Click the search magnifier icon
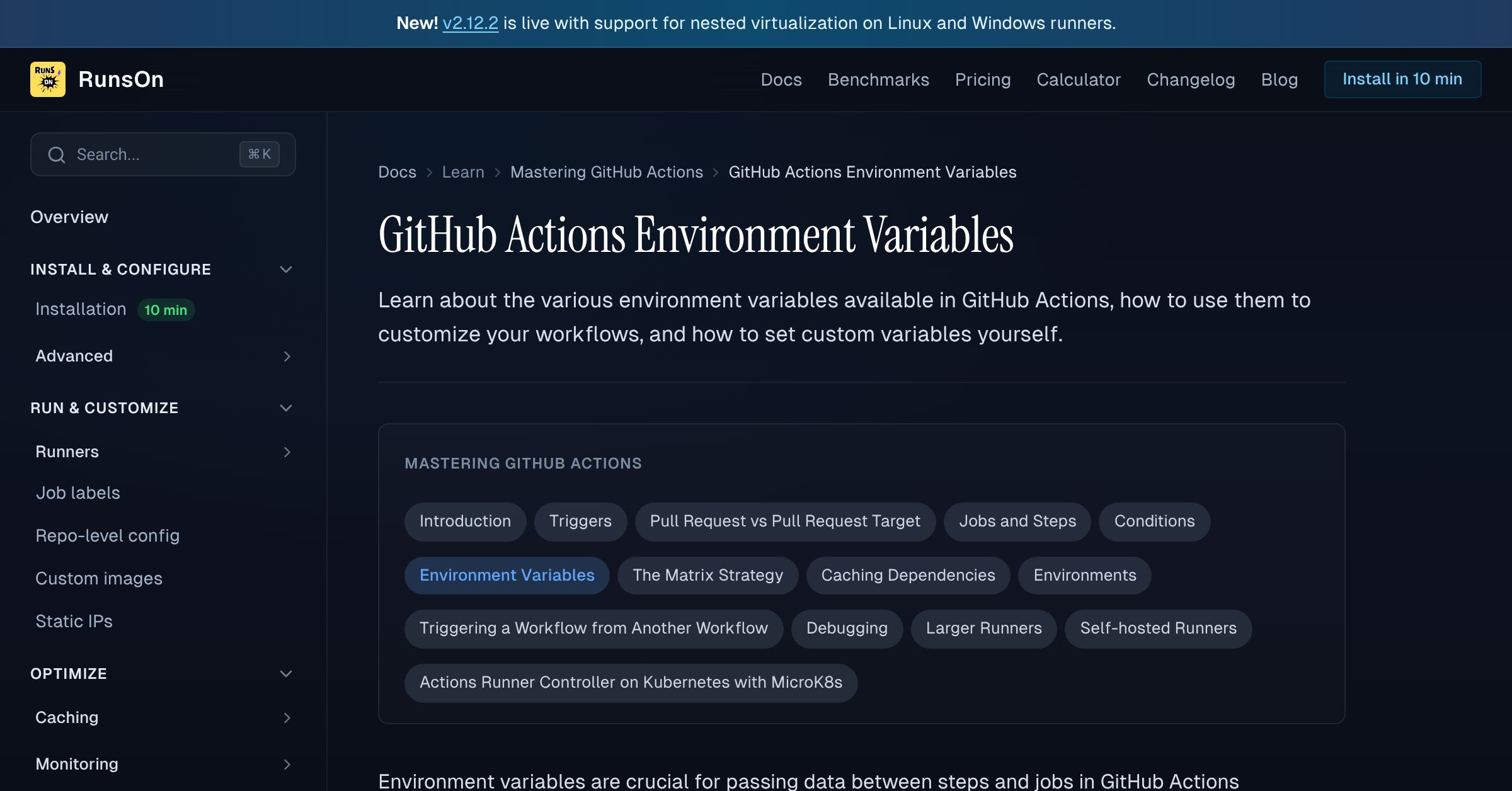Image resolution: width=1512 pixels, height=791 pixels. point(57,154)
